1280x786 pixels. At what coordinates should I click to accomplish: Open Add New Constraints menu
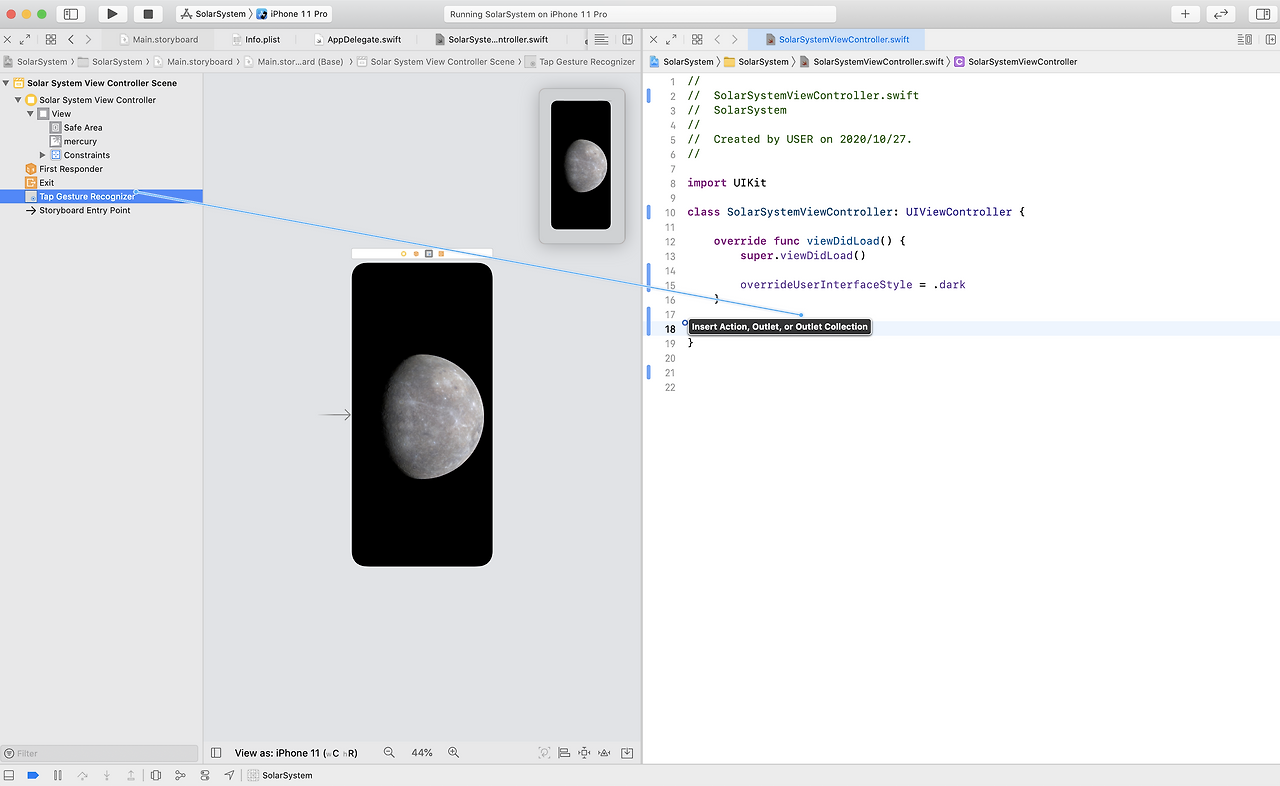click(x=585, y=753)
